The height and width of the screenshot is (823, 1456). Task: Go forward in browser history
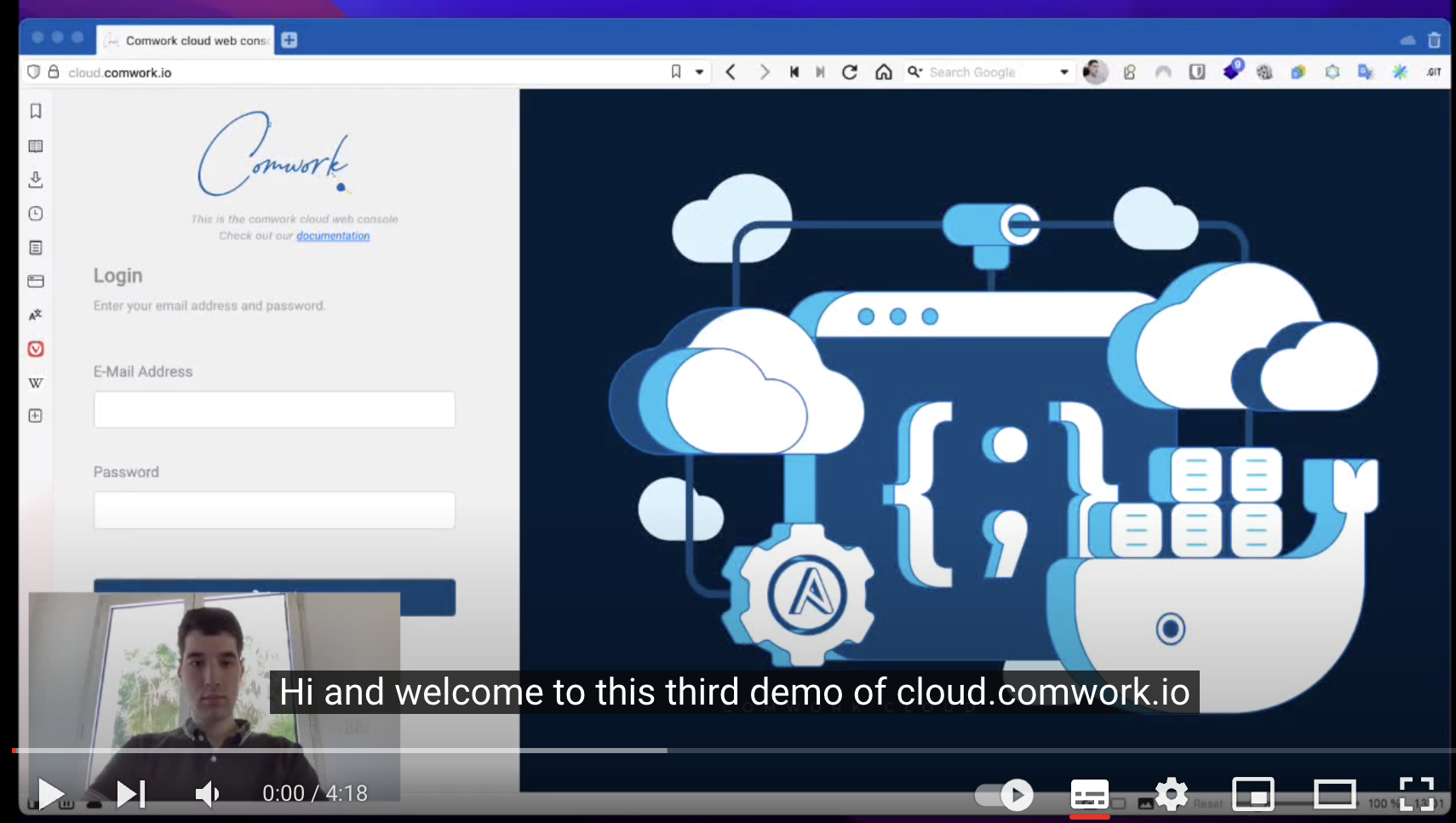point(765,72)
